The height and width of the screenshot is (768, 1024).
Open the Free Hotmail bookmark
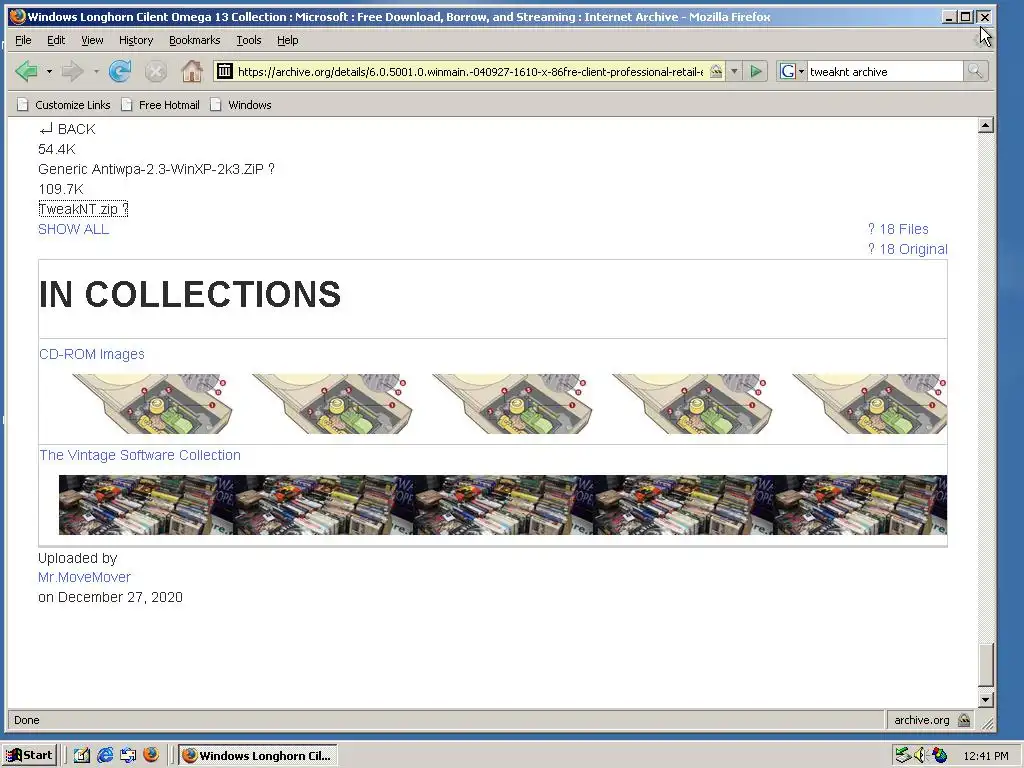point(161,104)
